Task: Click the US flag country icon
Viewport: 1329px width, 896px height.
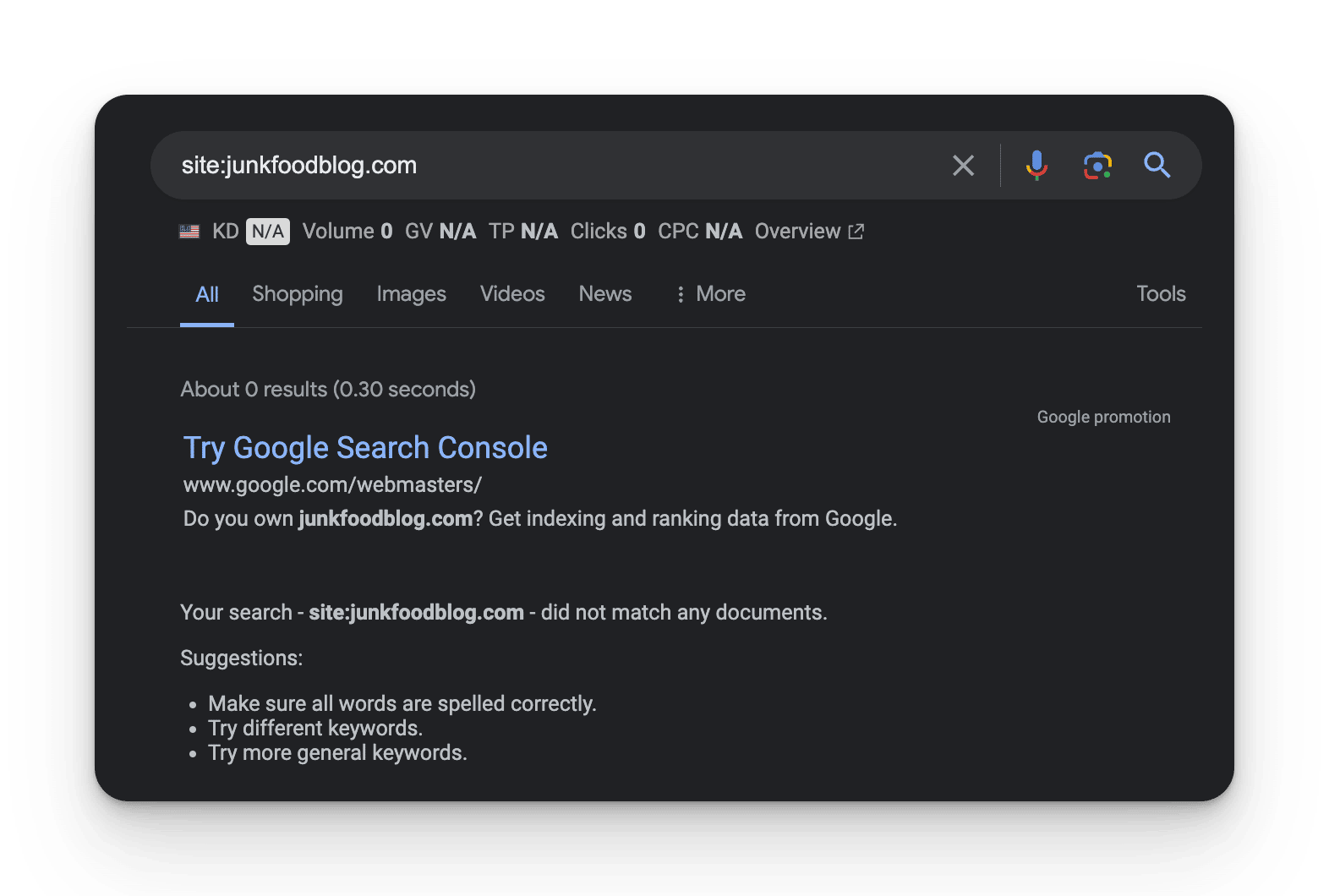Action: [189, 232]
